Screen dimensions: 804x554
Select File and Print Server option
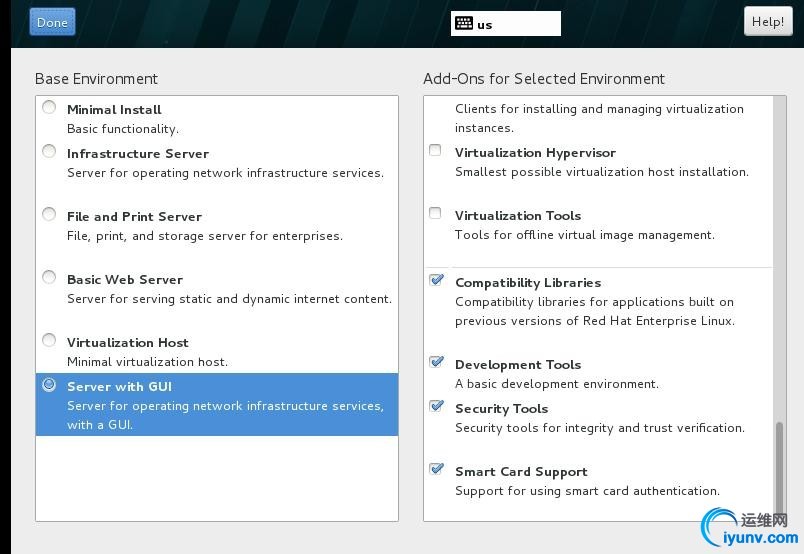[x=49, y=214]
